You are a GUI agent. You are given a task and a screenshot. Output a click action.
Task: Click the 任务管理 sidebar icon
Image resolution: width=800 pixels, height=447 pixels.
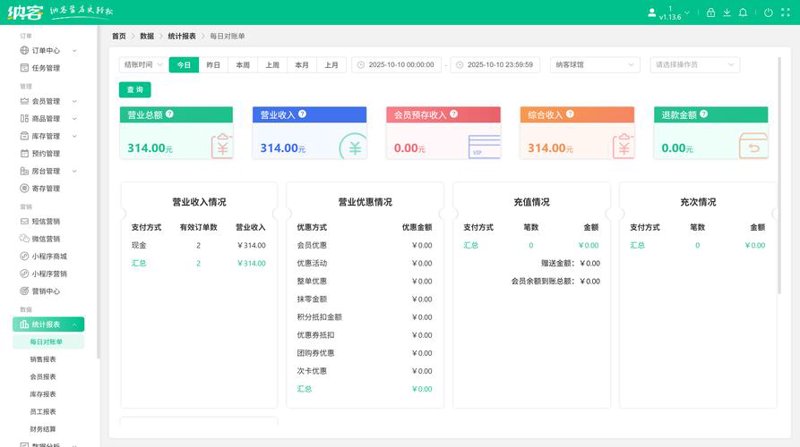24,67
